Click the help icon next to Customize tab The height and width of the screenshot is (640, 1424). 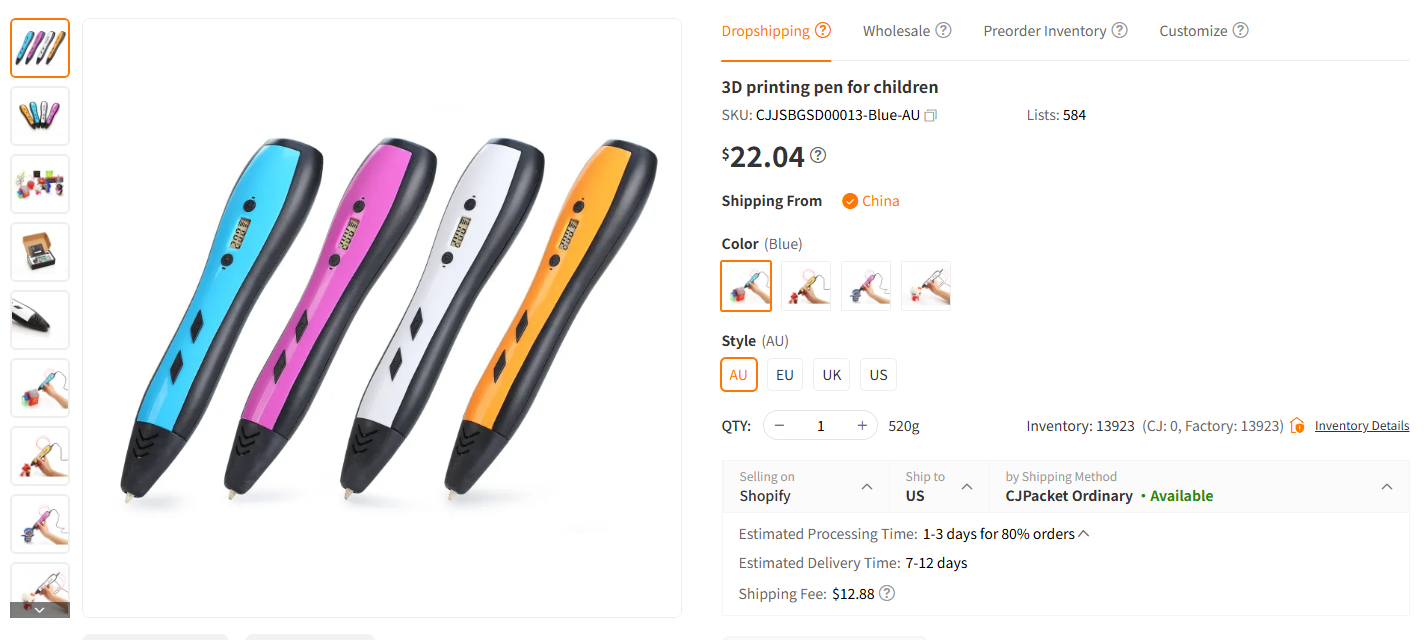[x=1240, y=30]
